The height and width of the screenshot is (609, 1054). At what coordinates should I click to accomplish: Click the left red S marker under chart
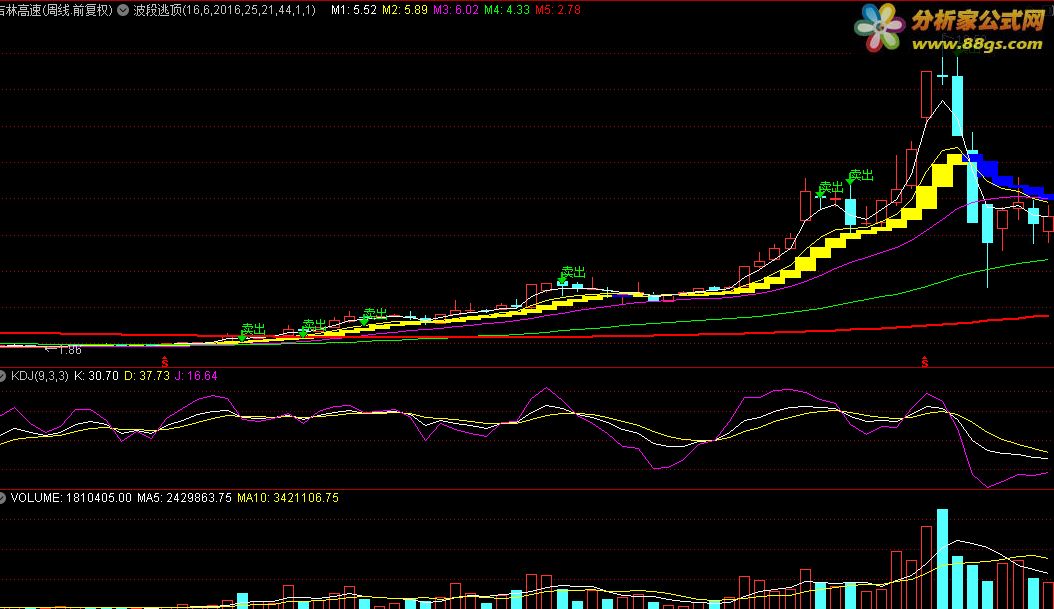(x=165, y=362)
